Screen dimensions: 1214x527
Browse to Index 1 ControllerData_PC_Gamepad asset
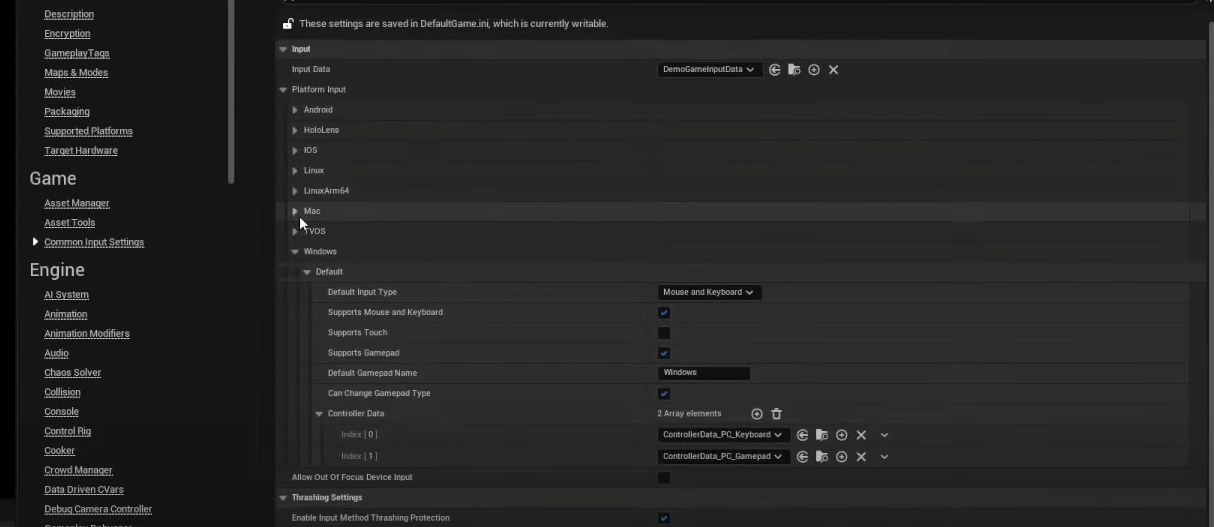point(822,457)
